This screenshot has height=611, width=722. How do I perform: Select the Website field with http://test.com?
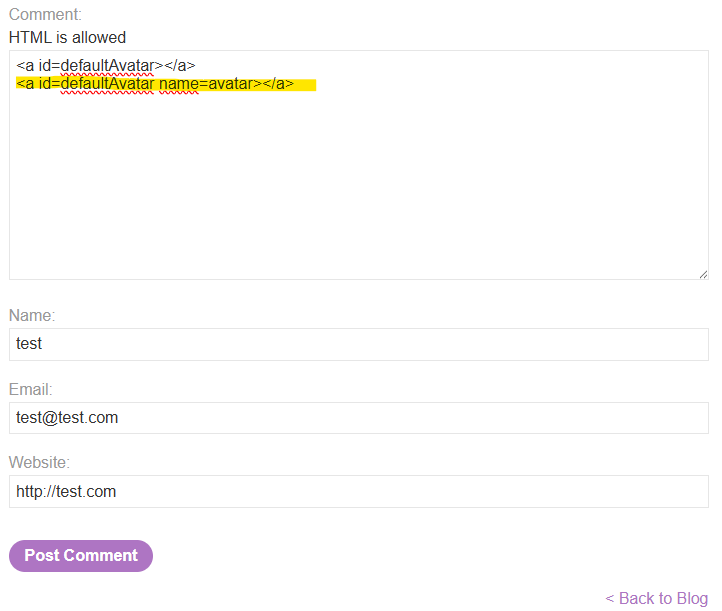pyautogui.click(x=359, y=492)
